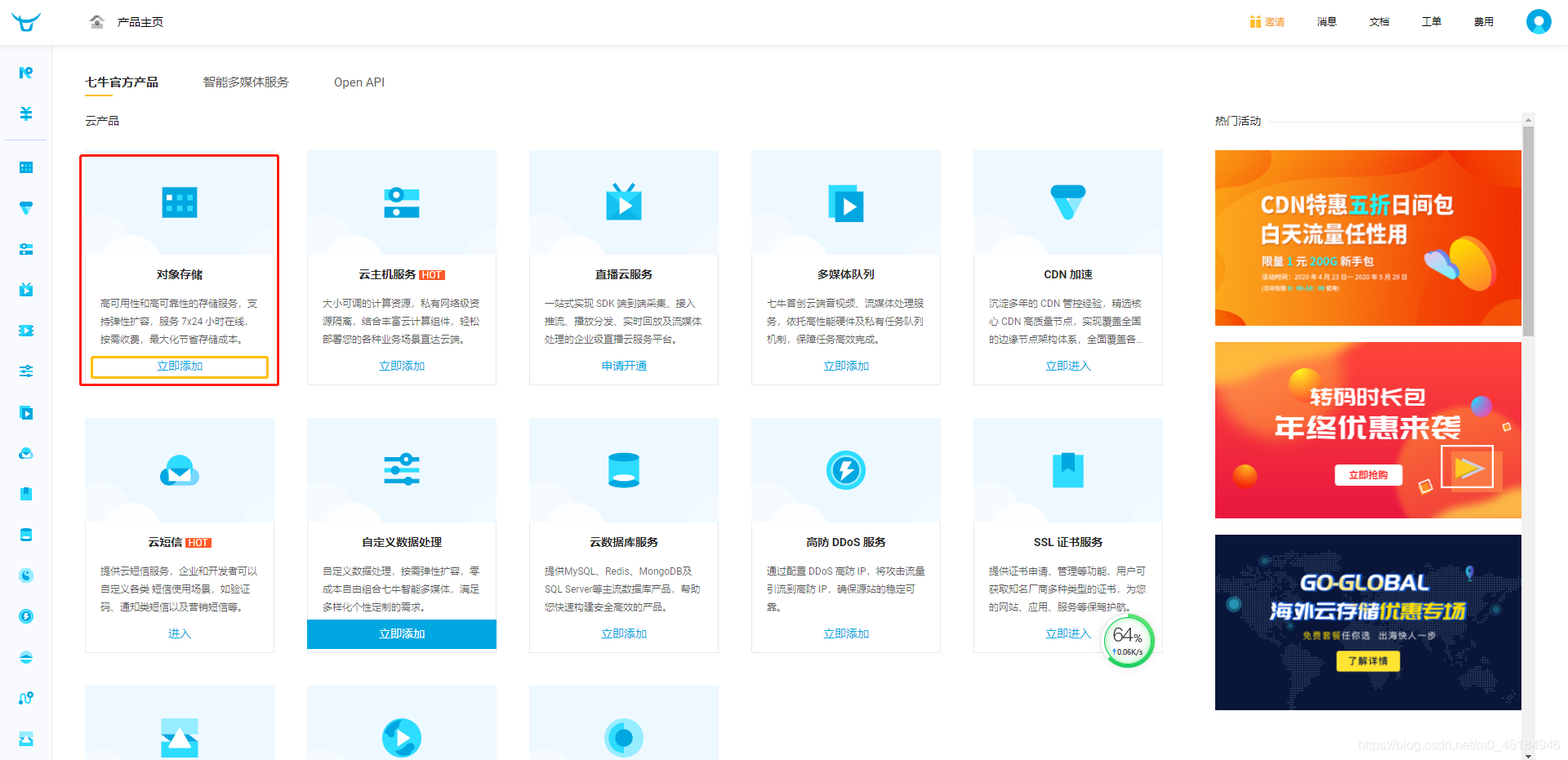This screenshot has width=1568, height=760.
Task: Switch to the 智能多媒体服务 tab
Action: [x=246, y=82]
